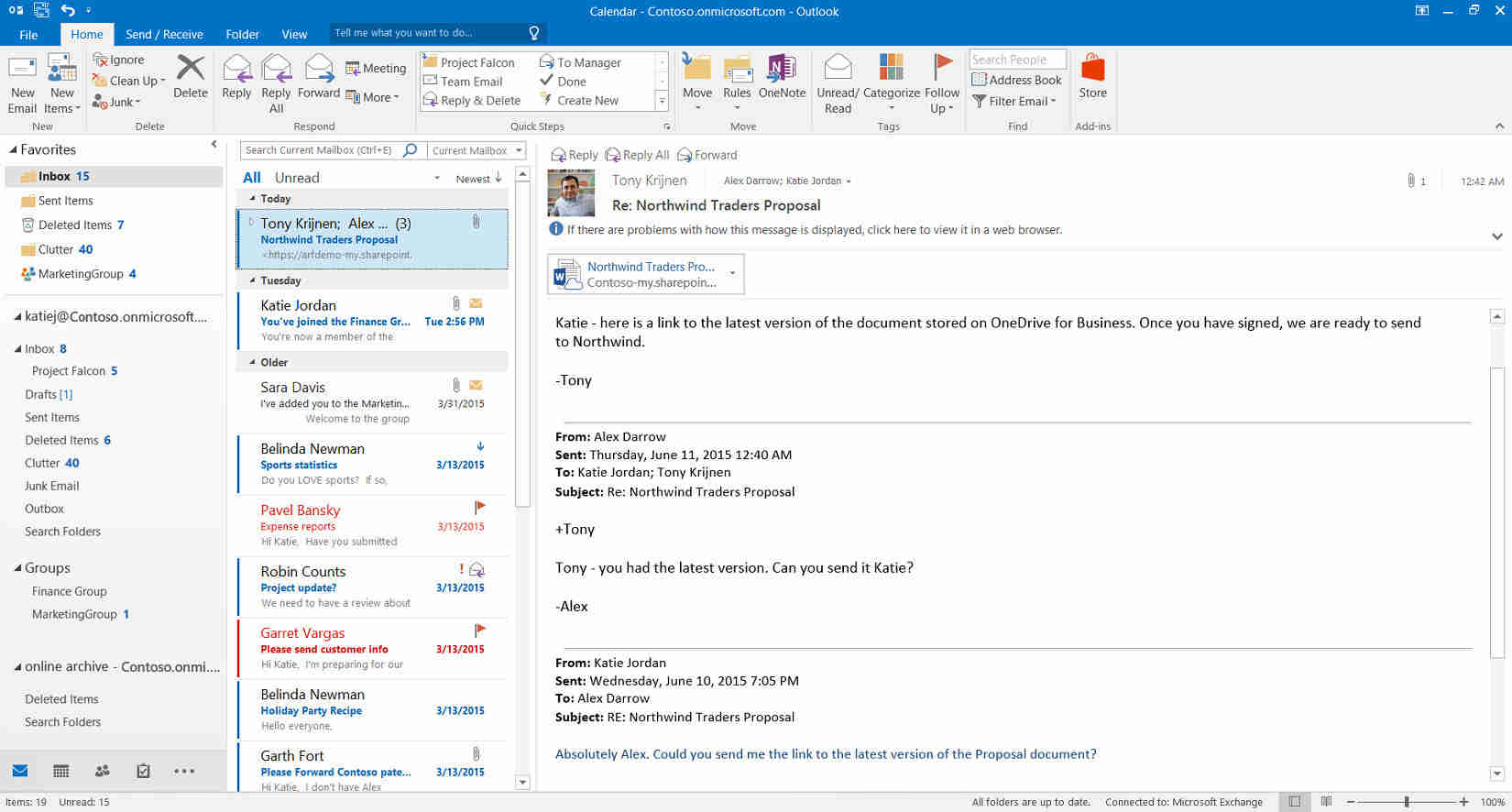Show All messages filter

point(252,178)
